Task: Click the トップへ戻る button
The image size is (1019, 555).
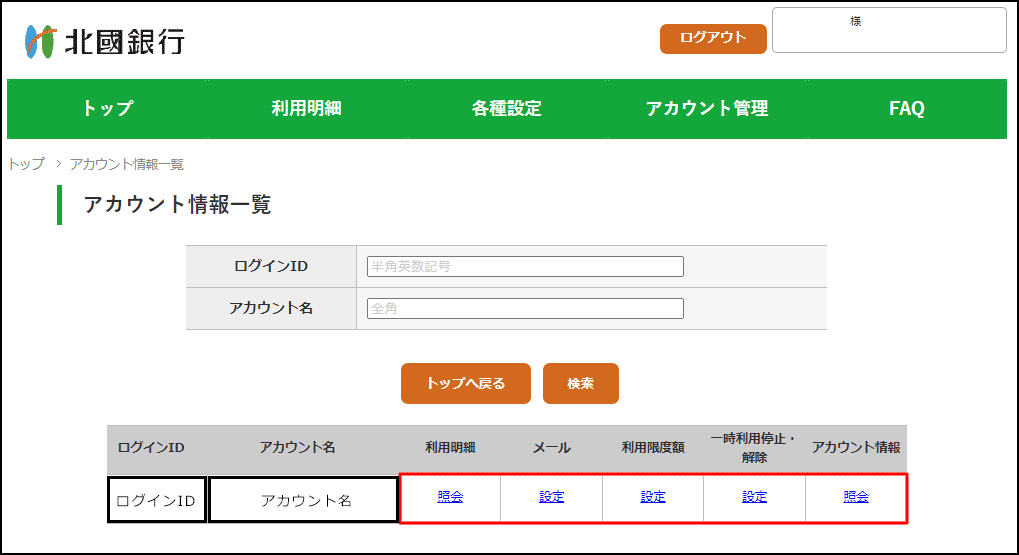Action: coord(466,383)
